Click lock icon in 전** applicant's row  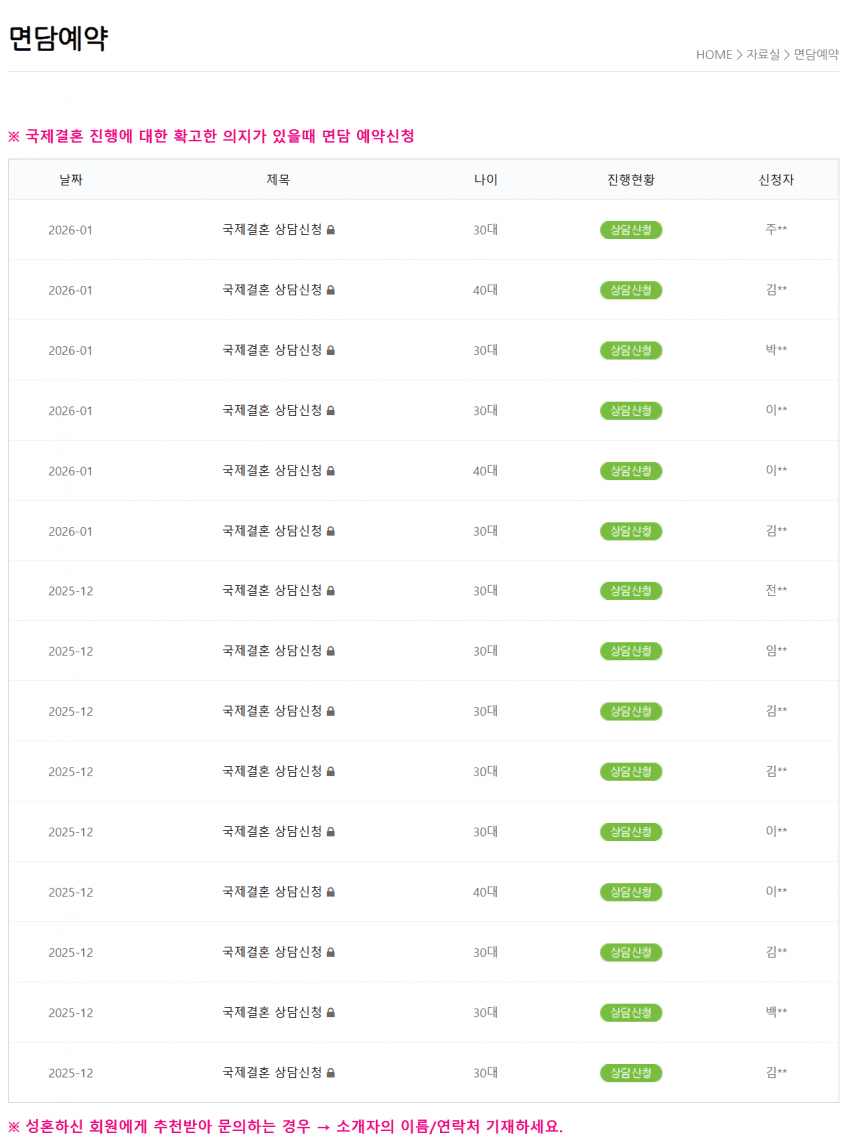pos(331,591)
